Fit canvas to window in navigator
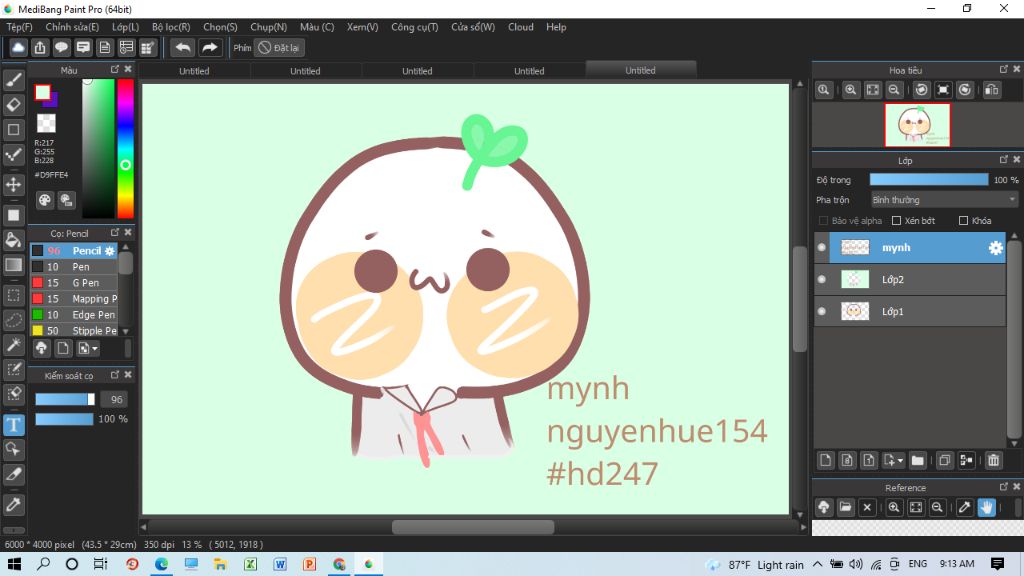Screen dimensions: 1024x576 click(x=872, y=90)
